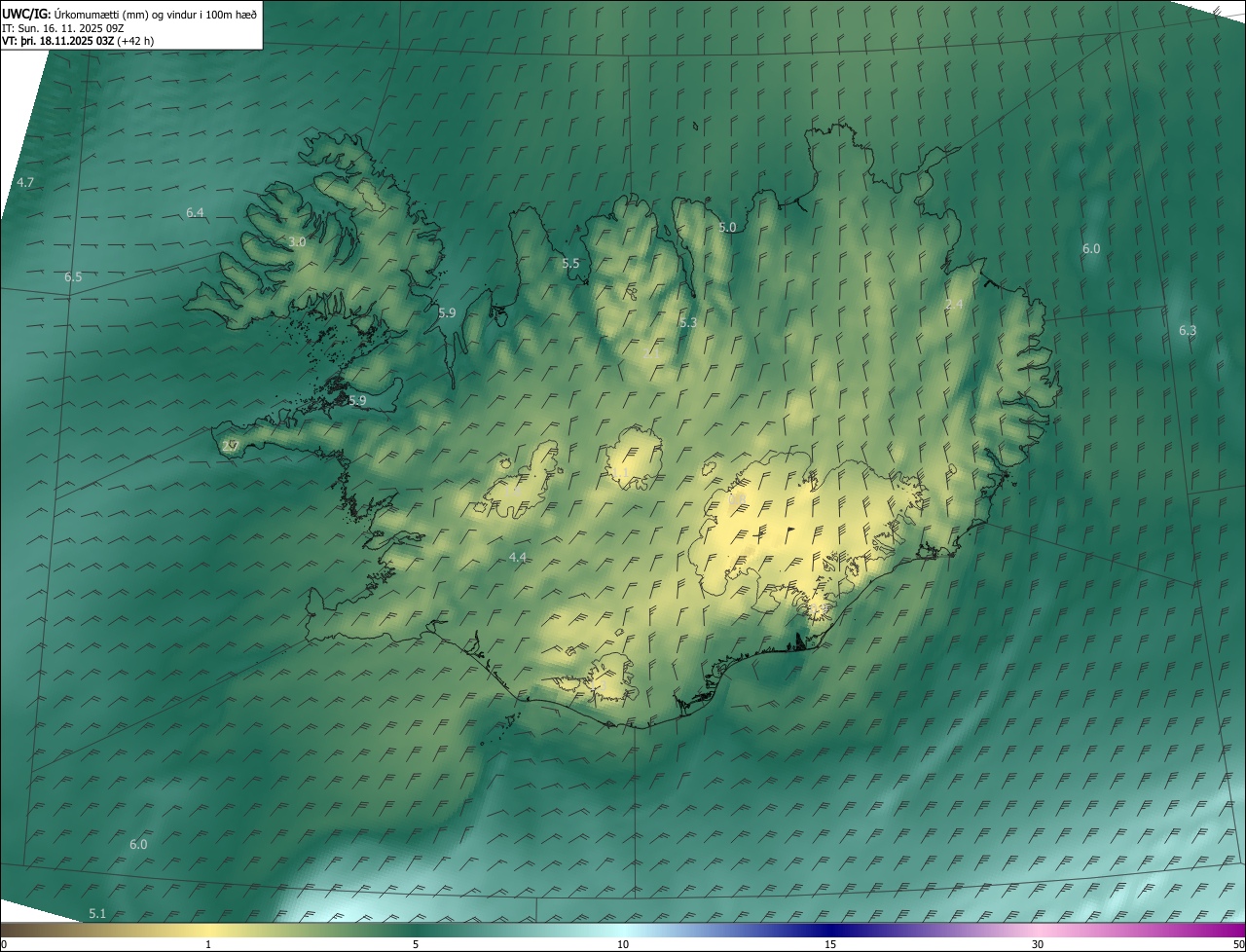This screenshot has height=952, width=1246.
Task: Click the colorbar tick label 1
Action: (x=208, y=945)
